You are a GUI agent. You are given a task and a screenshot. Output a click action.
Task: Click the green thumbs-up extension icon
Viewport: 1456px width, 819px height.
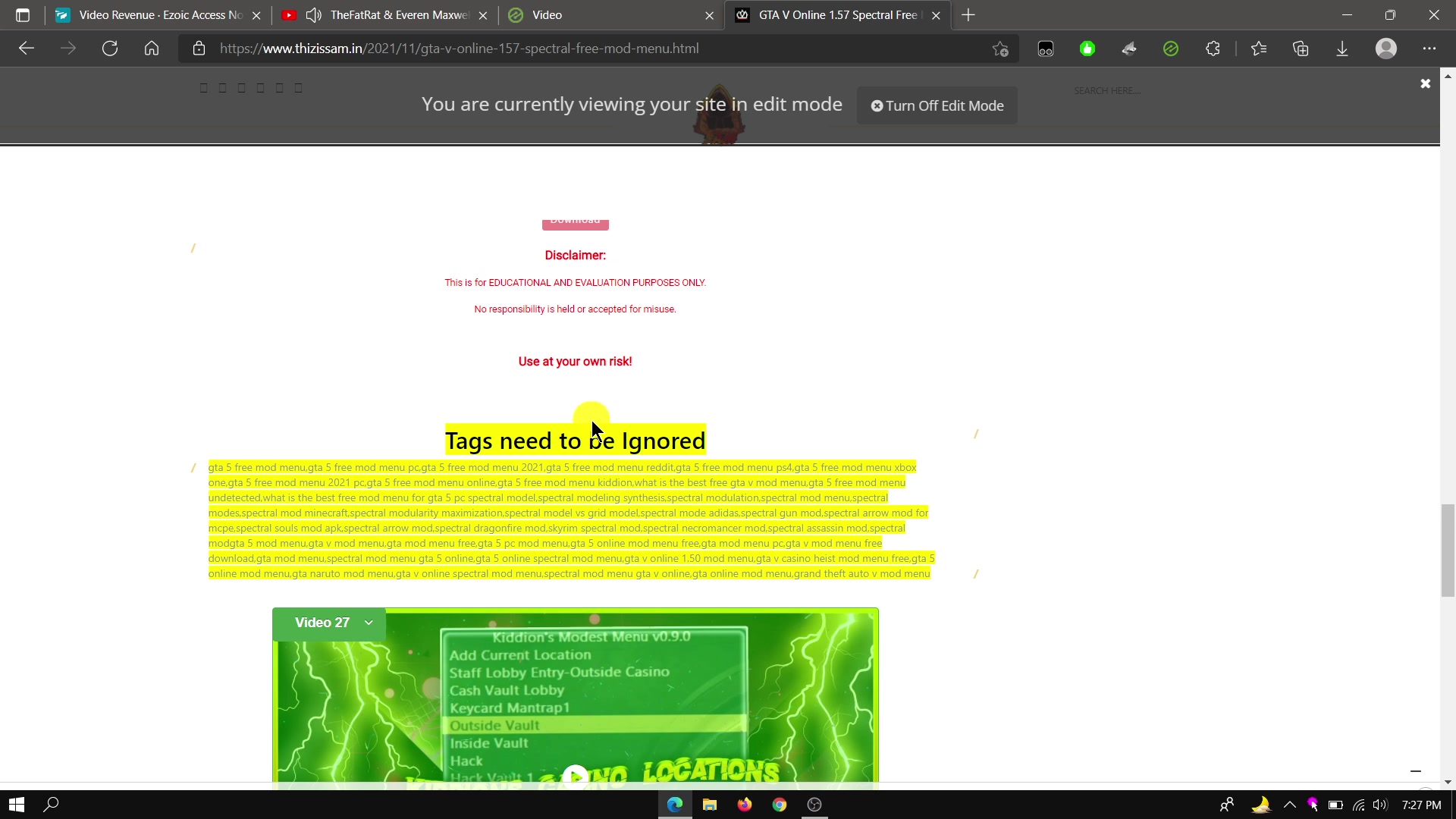click(1087, 49)
